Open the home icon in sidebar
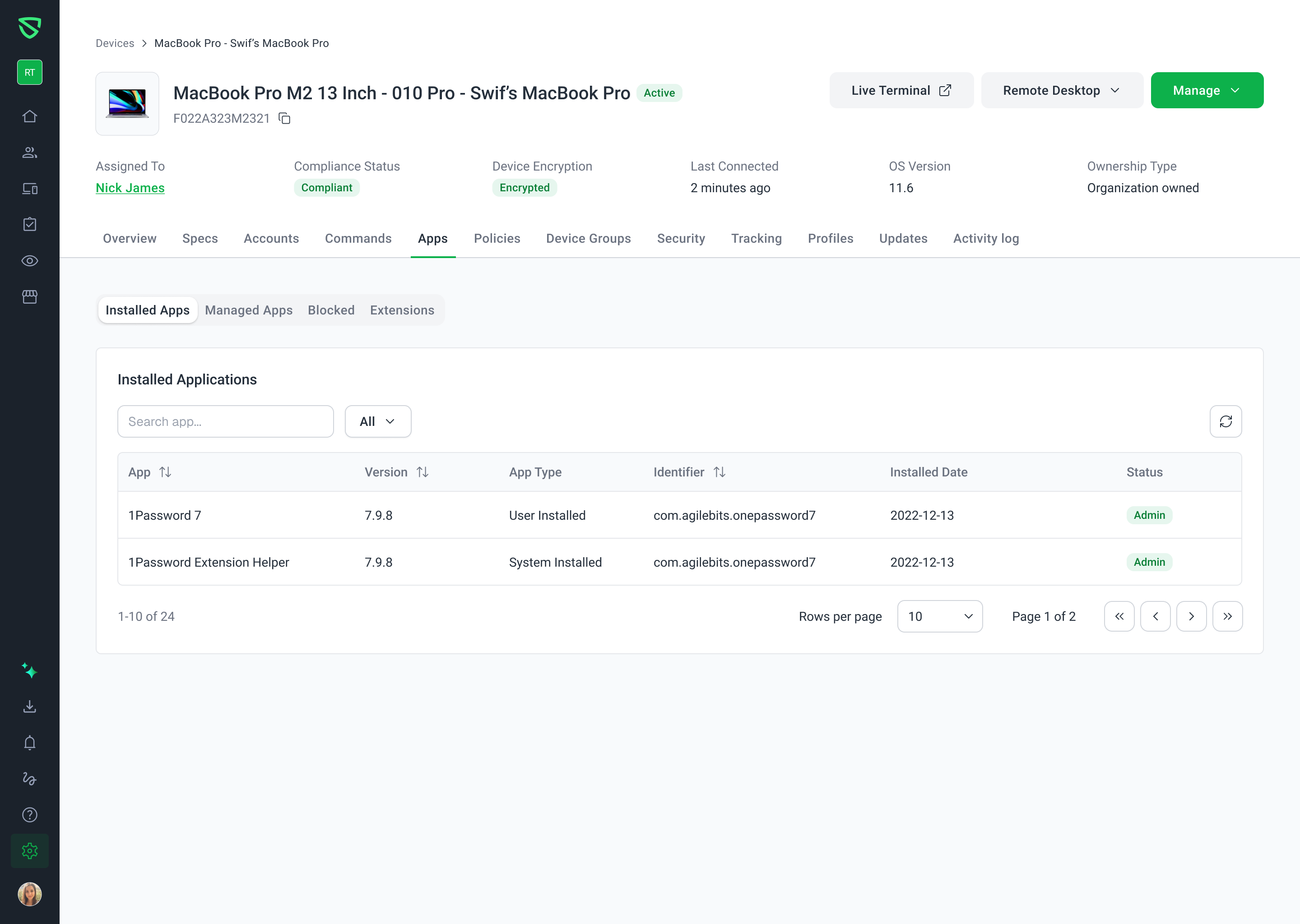Viewport: 1300px width, 924px height. 30,116
